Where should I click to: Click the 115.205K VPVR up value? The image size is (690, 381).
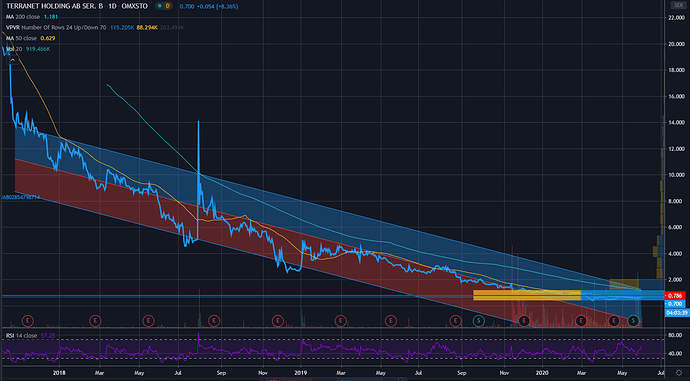point(122,27)
